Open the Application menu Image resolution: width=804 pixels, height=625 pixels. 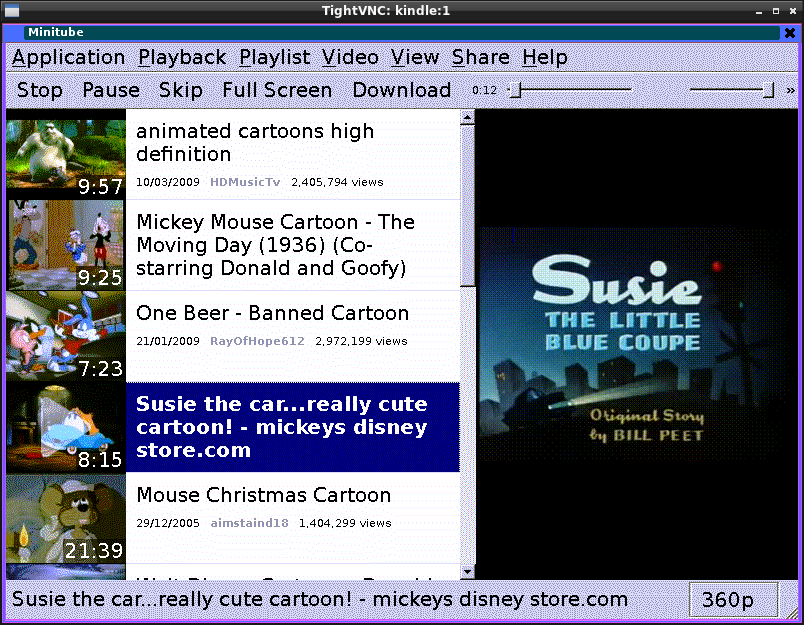(x=69, y=57)
